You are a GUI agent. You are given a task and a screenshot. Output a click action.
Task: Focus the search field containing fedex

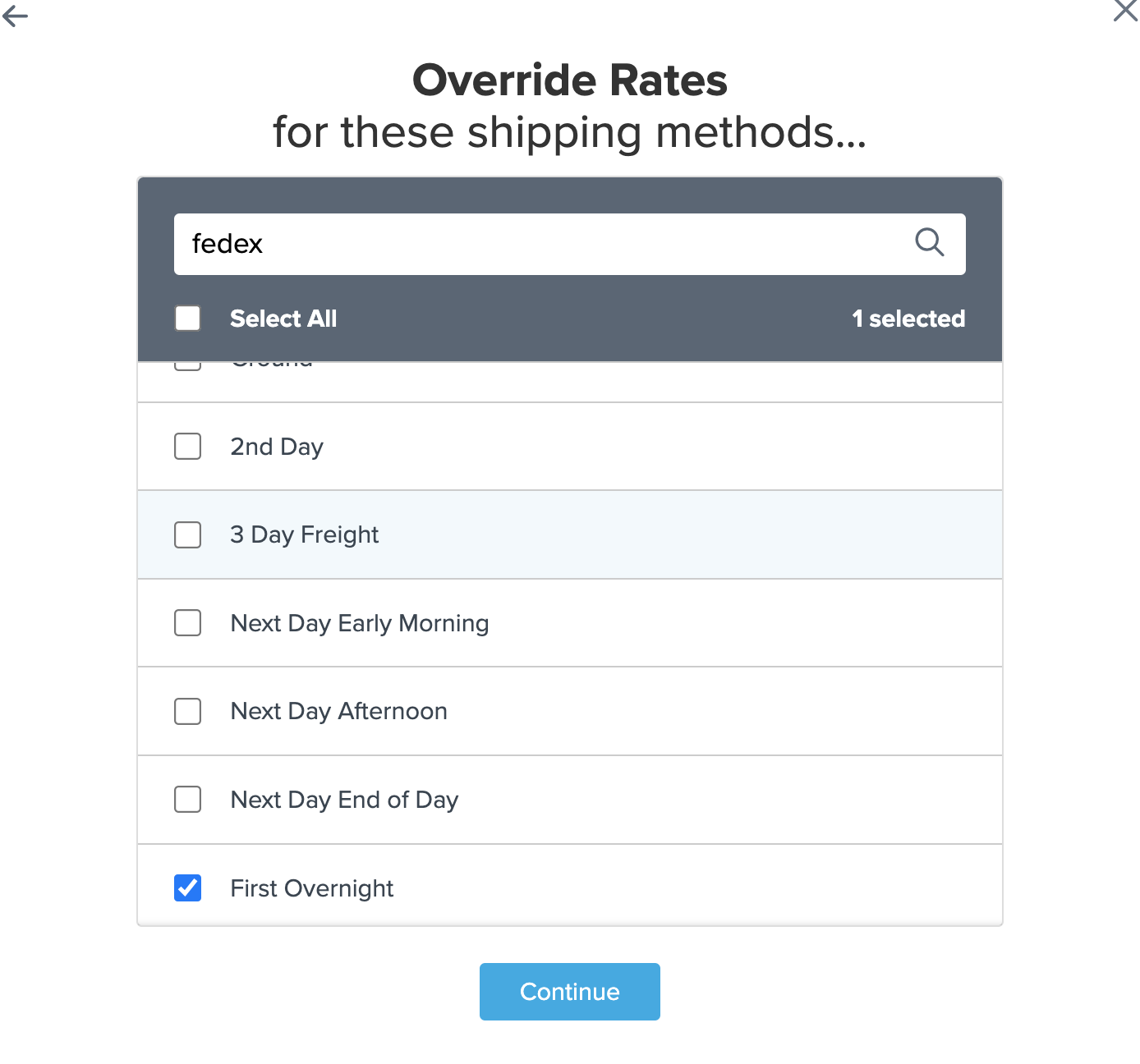[x=542, y=244]
